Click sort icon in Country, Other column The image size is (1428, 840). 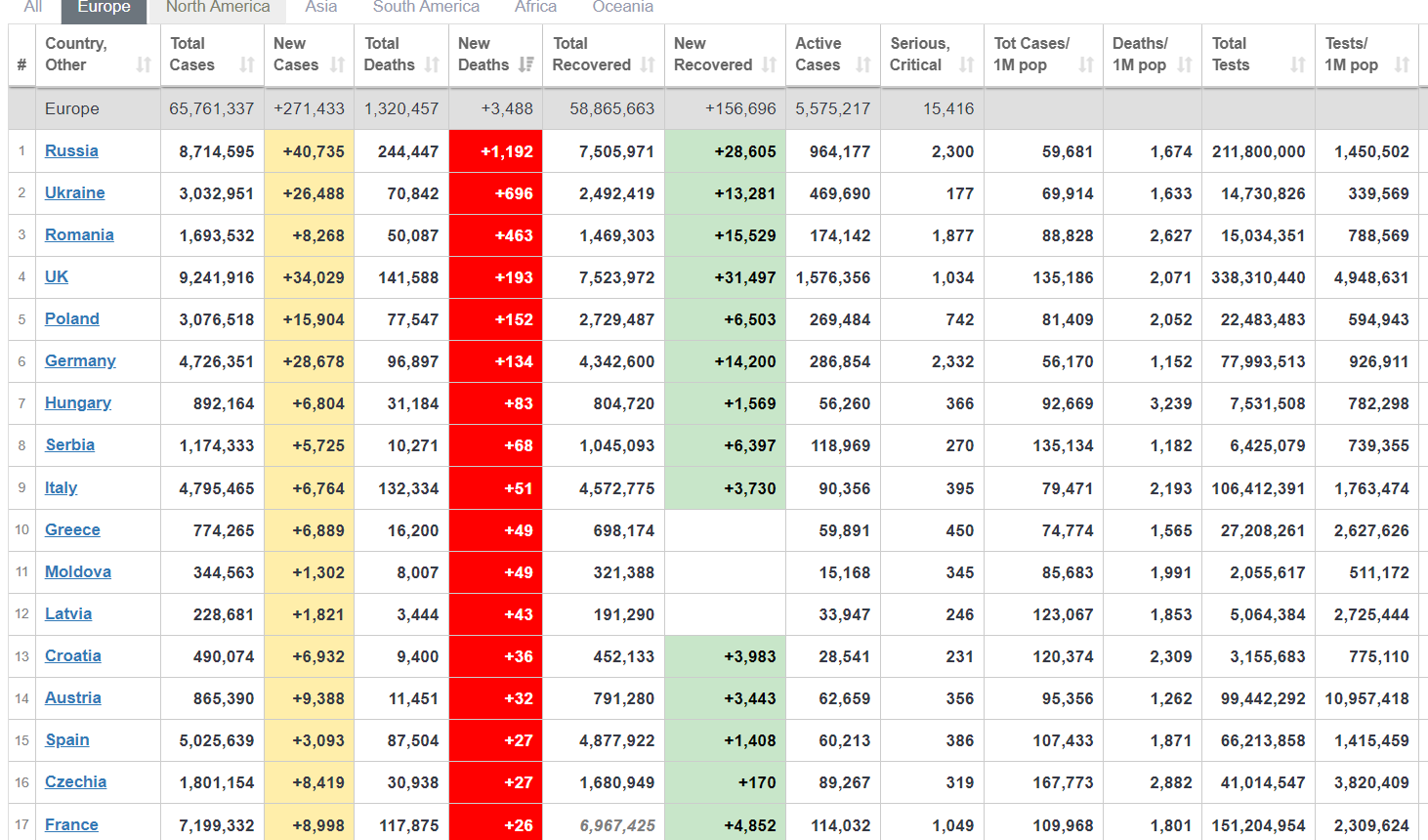click(x=144, y=65)
